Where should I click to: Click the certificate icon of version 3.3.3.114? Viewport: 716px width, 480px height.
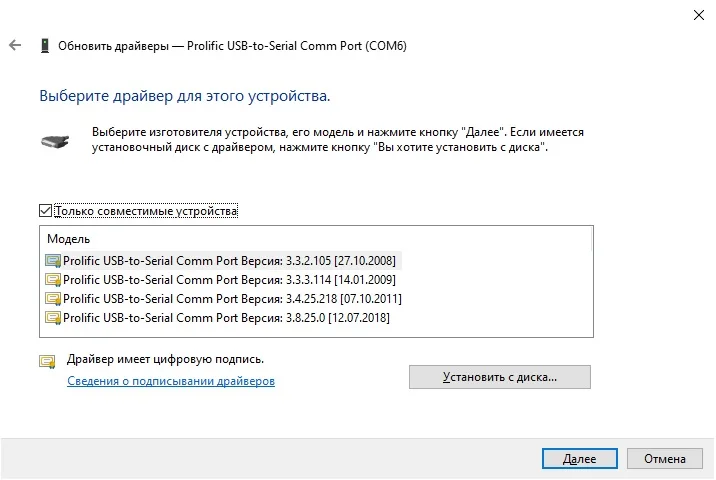pyautogui.click(x=53, y=280)
